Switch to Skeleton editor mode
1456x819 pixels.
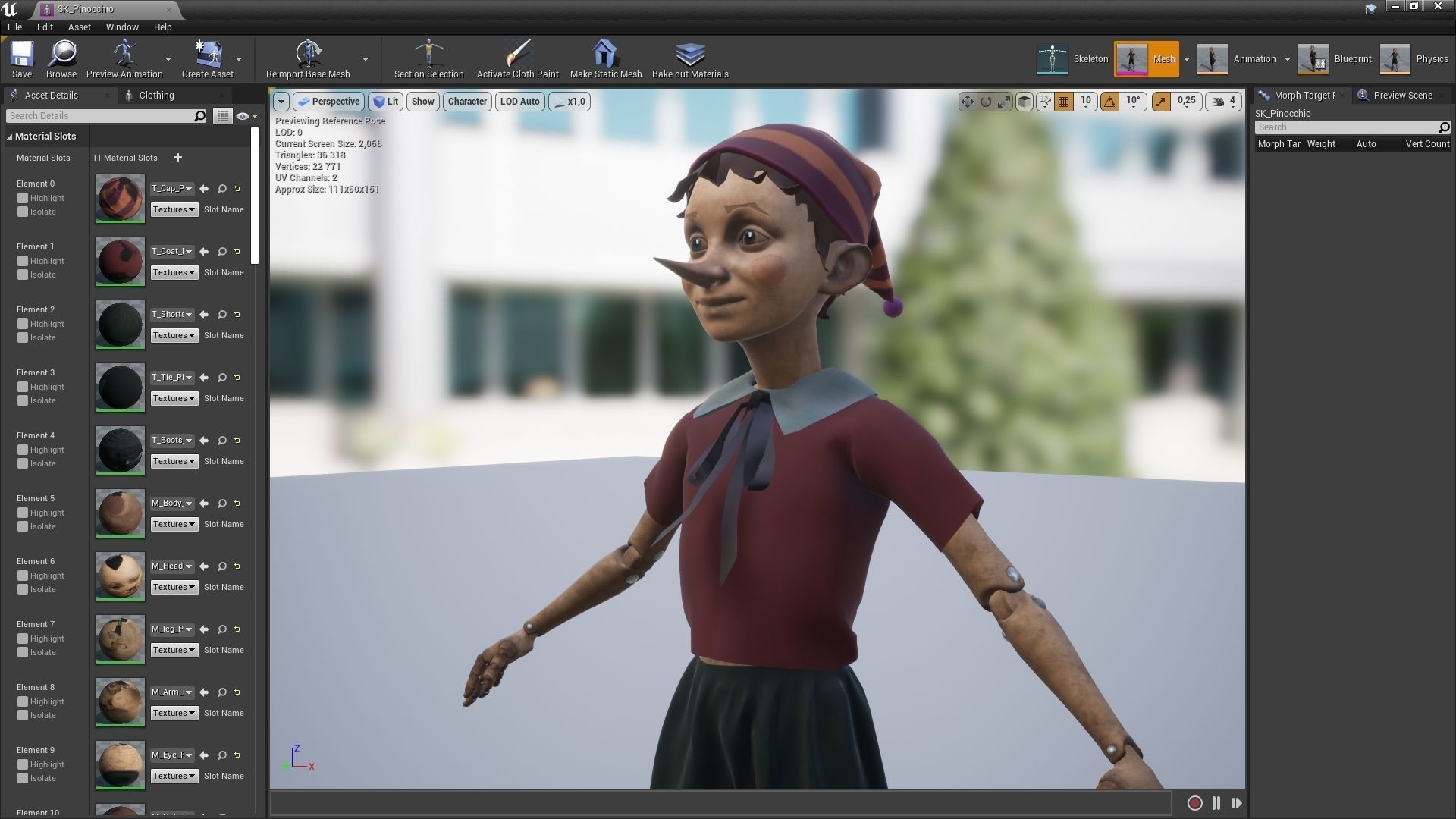1072,59
